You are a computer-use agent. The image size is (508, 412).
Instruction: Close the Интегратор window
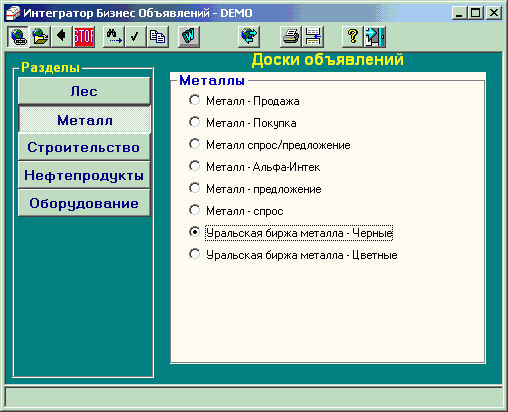[x=494, y=13]
